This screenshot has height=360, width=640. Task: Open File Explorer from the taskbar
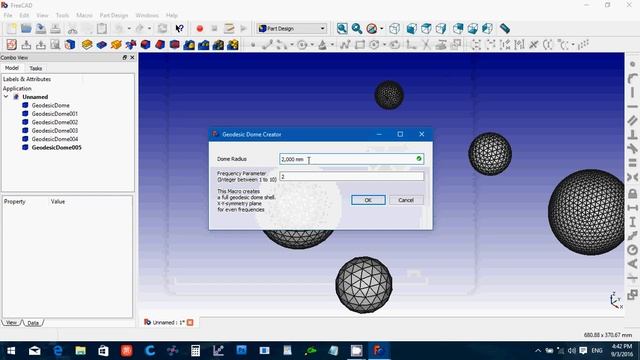[80, 351]
